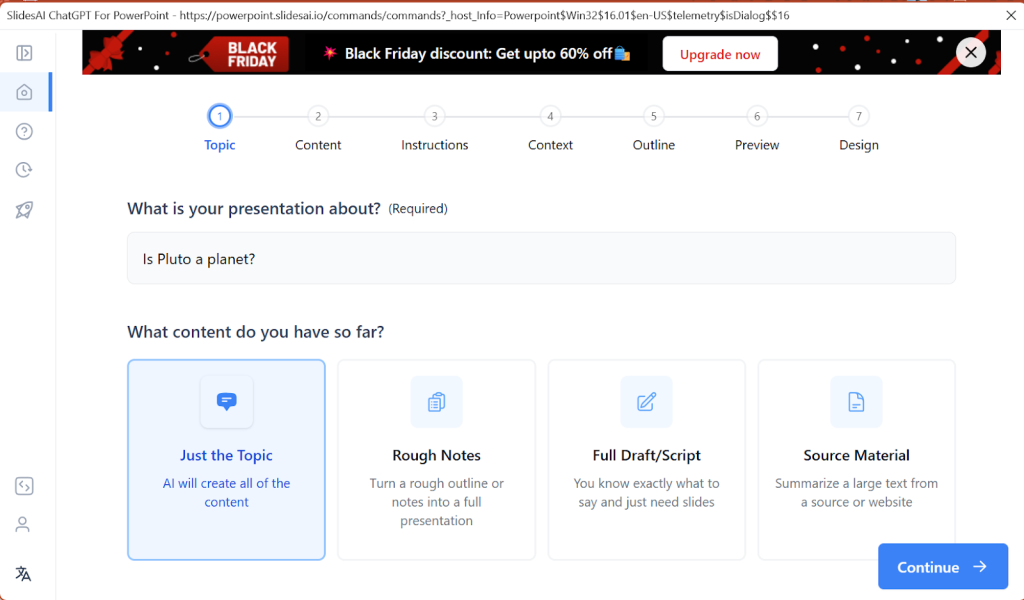Open the Help section via the question mark icon
Image resolution: width=1024 pixels, height=600 pixels.
tap(25, 130)
